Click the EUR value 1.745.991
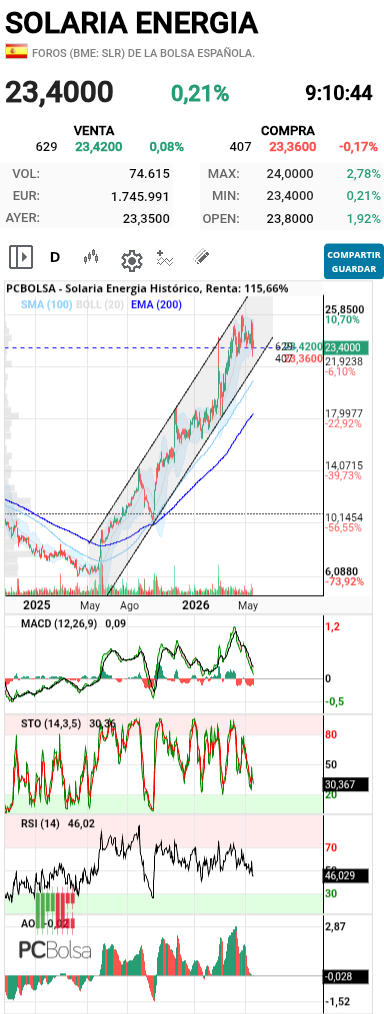 coord(140,196)
